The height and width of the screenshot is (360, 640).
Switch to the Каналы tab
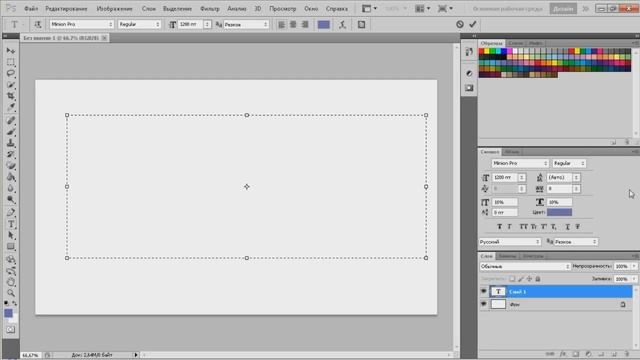[x=507, y=256]
